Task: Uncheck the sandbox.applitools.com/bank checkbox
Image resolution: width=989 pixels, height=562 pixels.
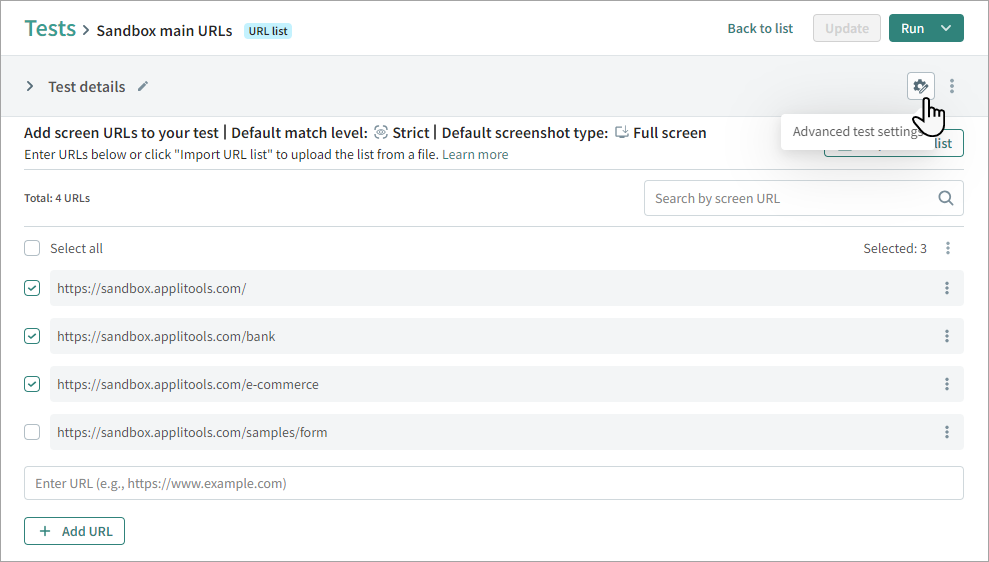Action: (x=32, y=336)
